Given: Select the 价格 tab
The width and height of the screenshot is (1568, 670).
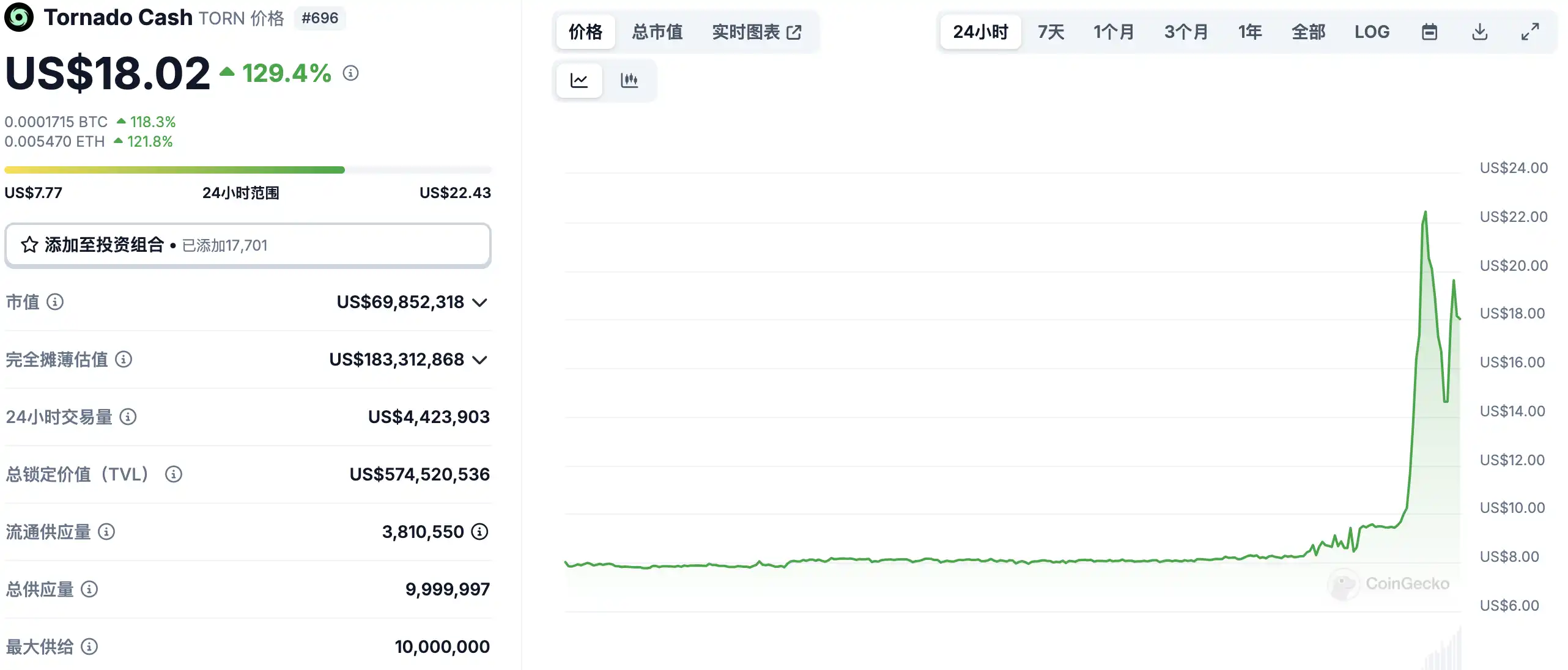Looking at the screenshot, I should 585,32.
